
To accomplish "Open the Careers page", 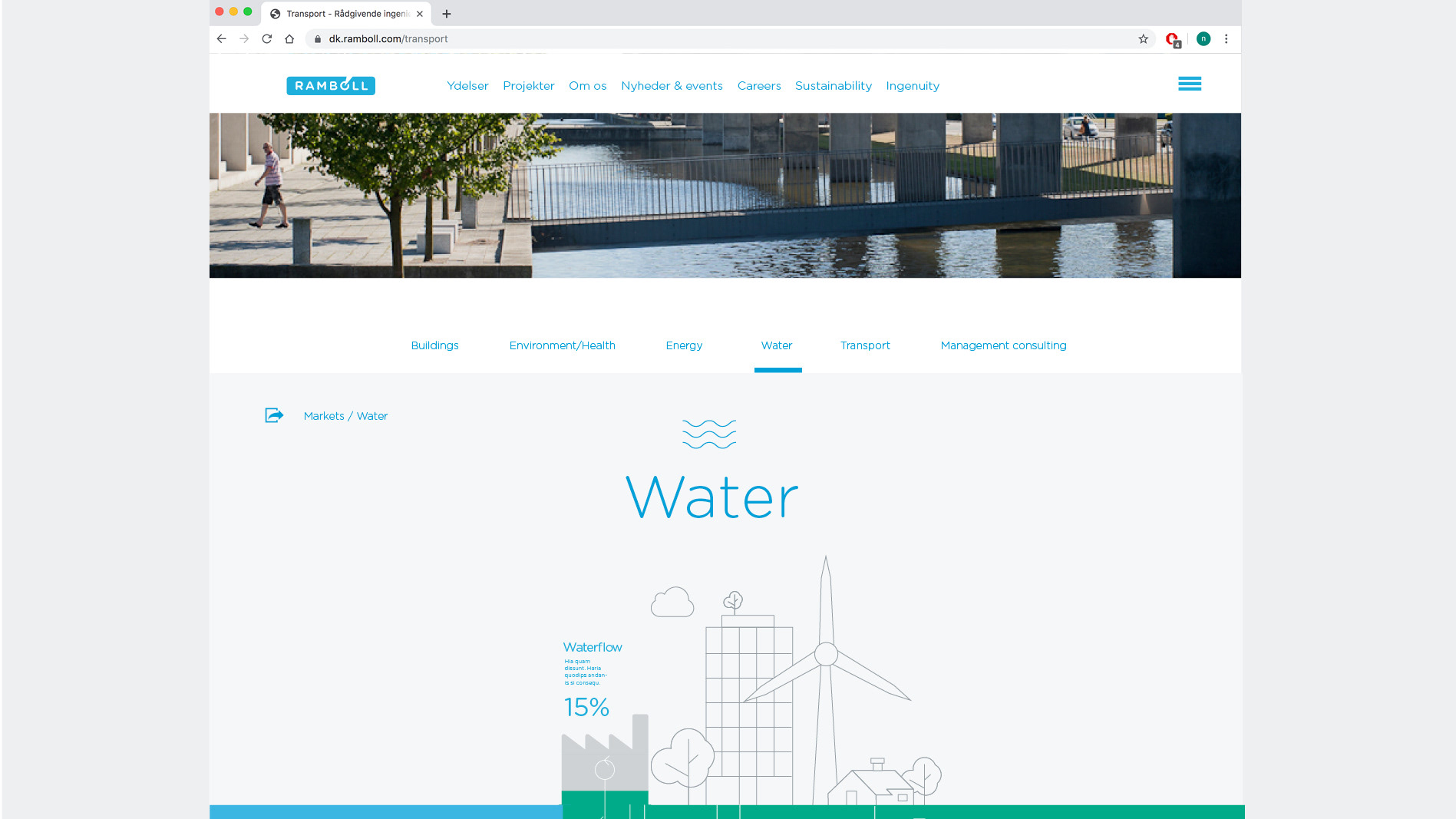I will 759,86.
